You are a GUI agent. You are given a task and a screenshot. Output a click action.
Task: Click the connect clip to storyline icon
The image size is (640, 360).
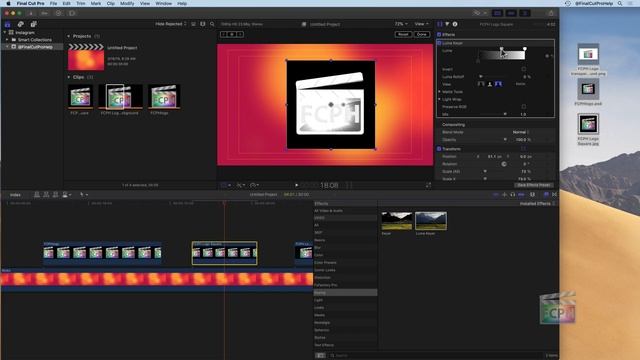(x=37, y=195)
